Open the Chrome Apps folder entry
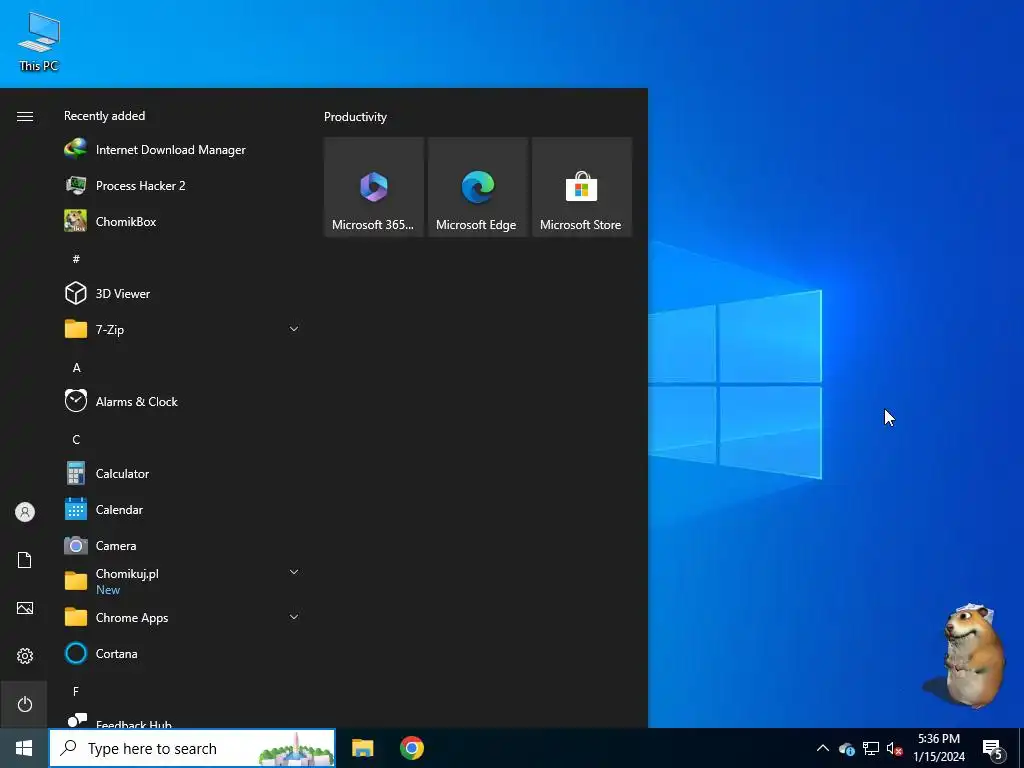 pos(182,617)
